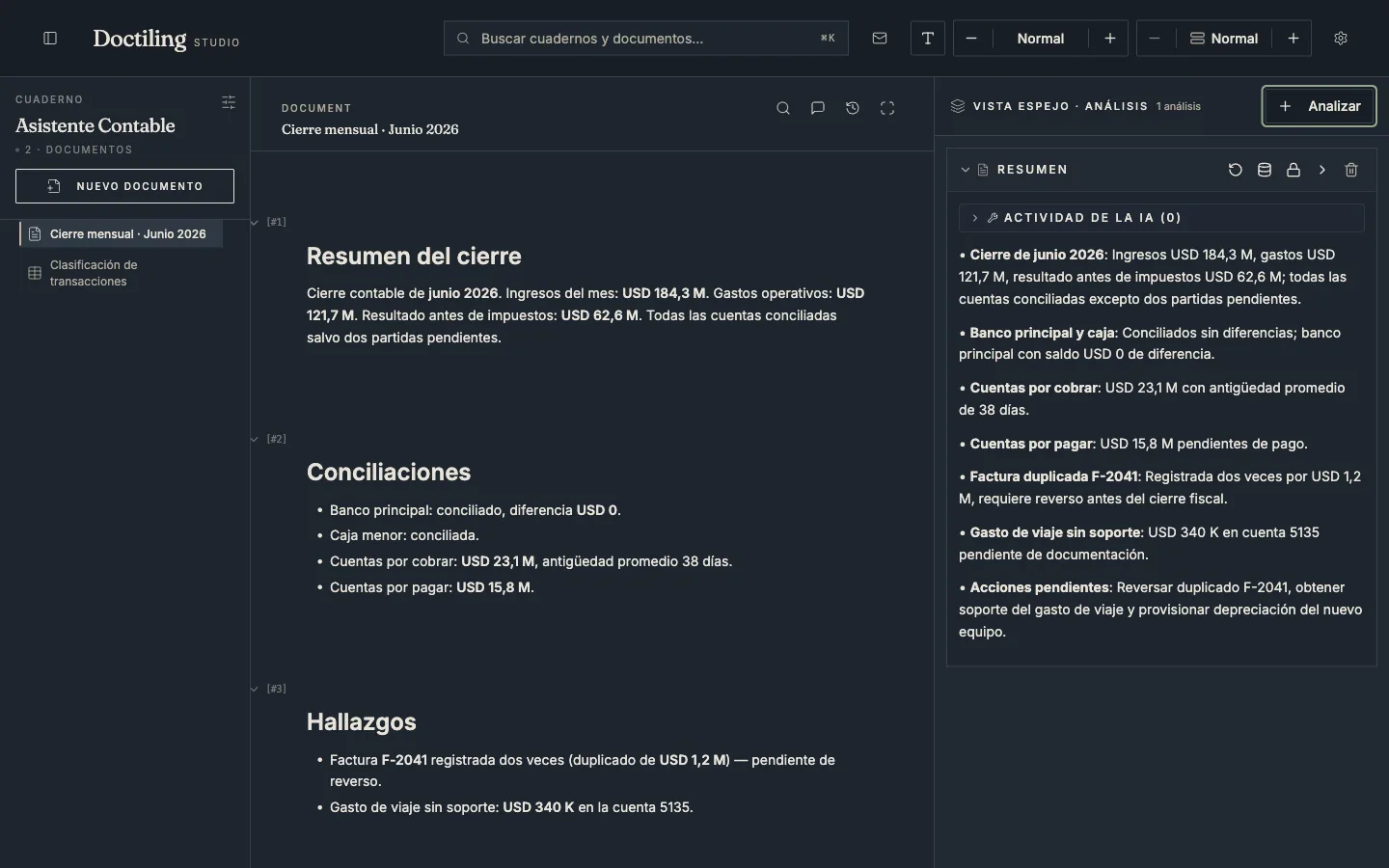Collapse section #3 chevron
The width and height of the screenshot is (1389, 868).
[x=255, y=689]
